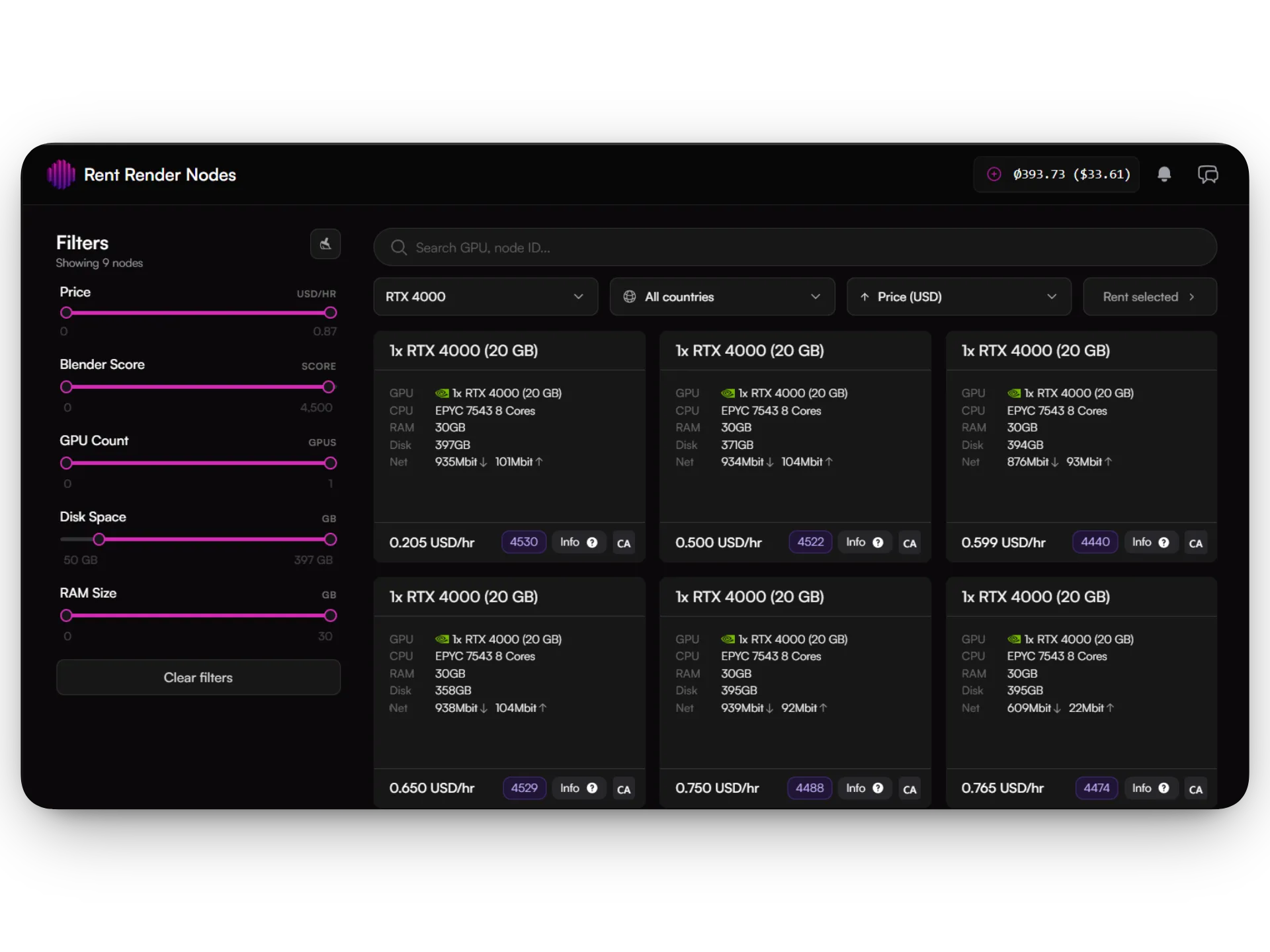Image resolution: width=1270 pixels, height=952 pixels.
Task: Click the search magnifier icon
Action: (x=398, y=248)
